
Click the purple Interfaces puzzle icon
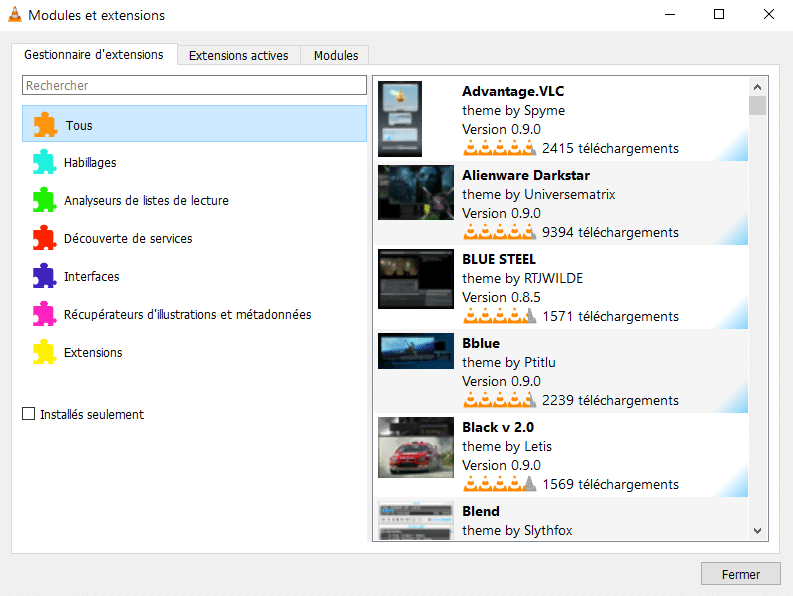point(45,276)
